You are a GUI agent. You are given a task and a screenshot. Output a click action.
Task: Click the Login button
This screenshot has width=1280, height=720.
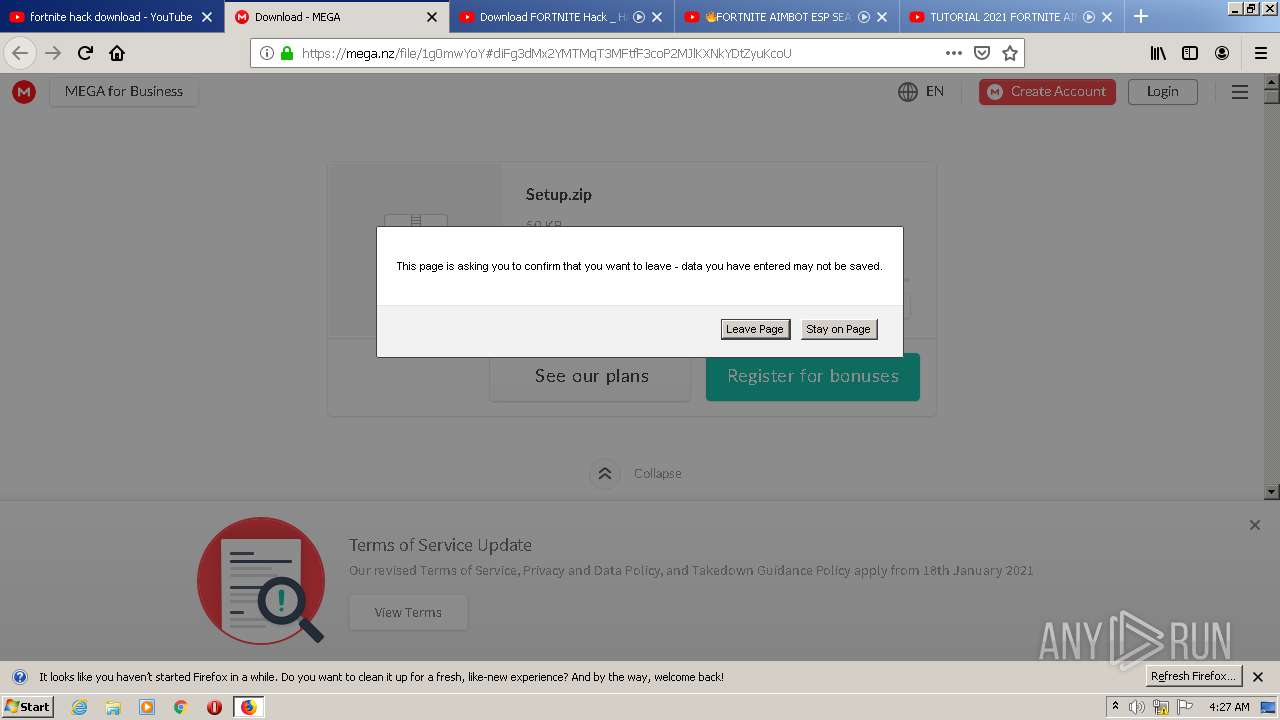coord(1162,91)
